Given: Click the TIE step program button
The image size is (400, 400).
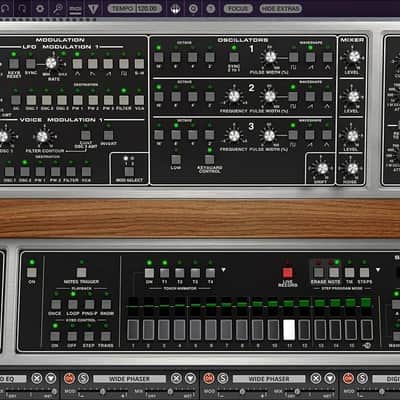Looking at the screenshot, I should (x=349, y=272).
